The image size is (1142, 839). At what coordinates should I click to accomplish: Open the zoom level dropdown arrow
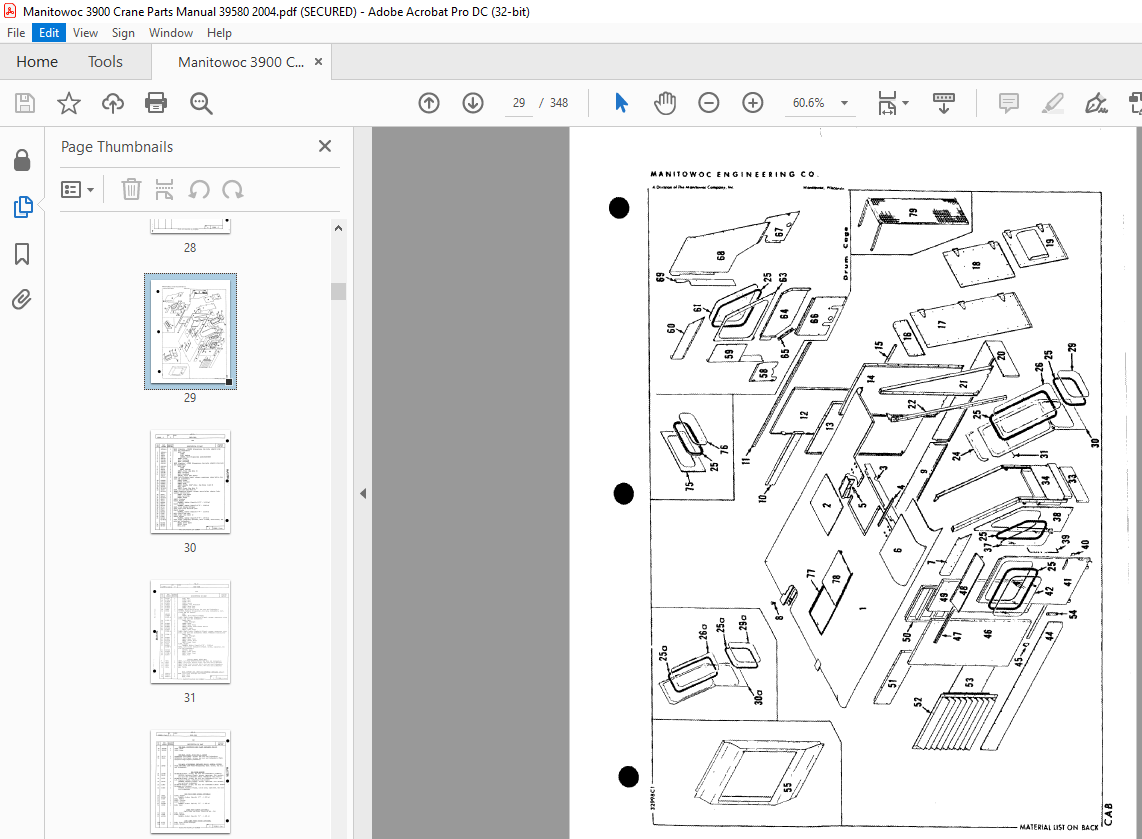click(x=844, y=103)
